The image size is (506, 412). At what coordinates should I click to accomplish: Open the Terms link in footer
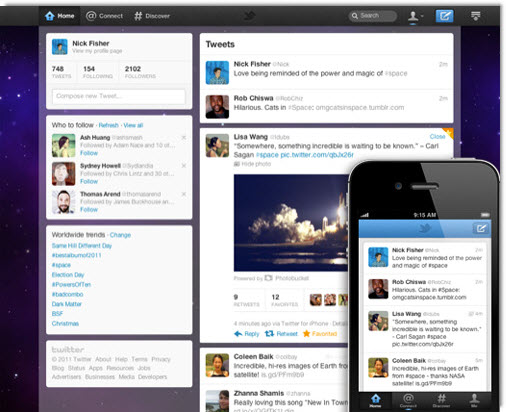pos(139,359)
